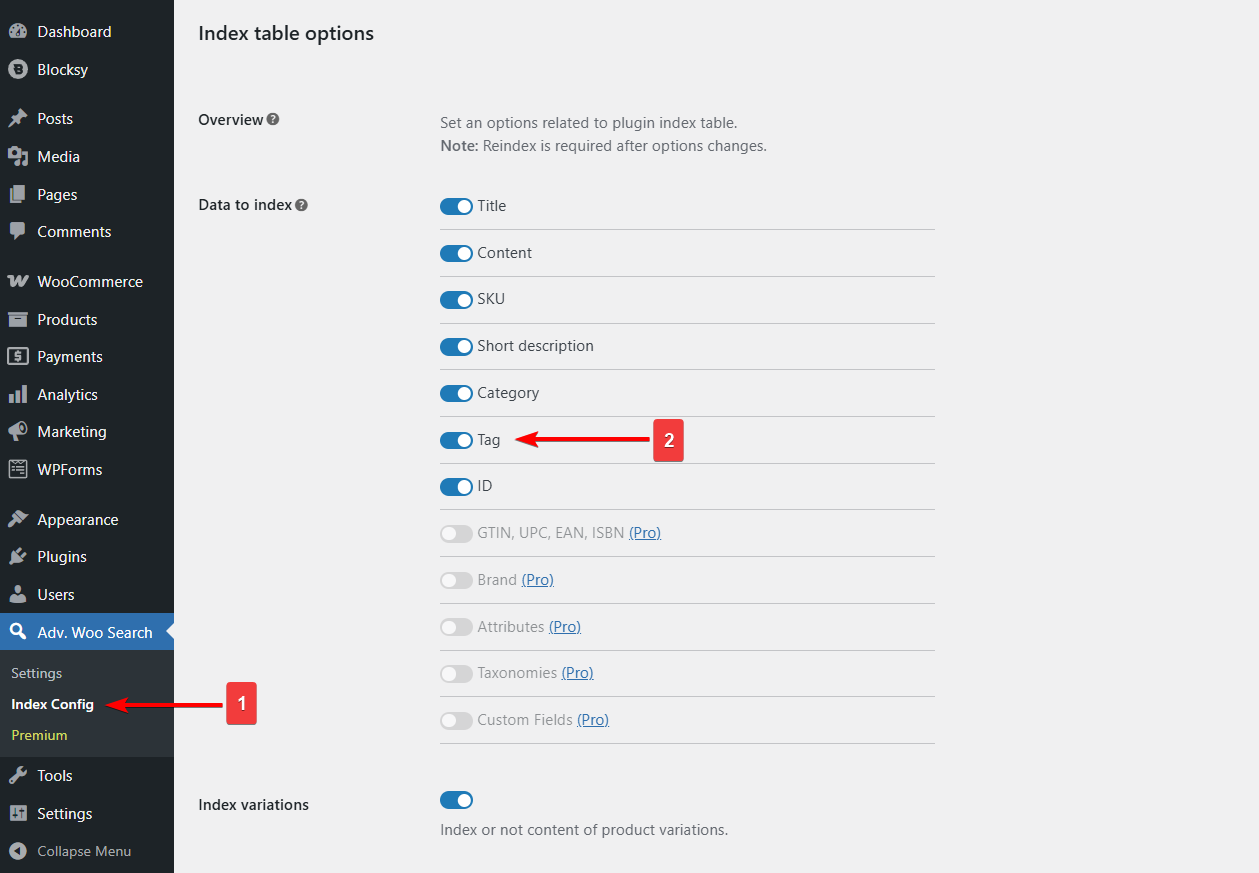1259x873 pixels.
Task: Open the Premium submenu link
Action: (40, 736)
